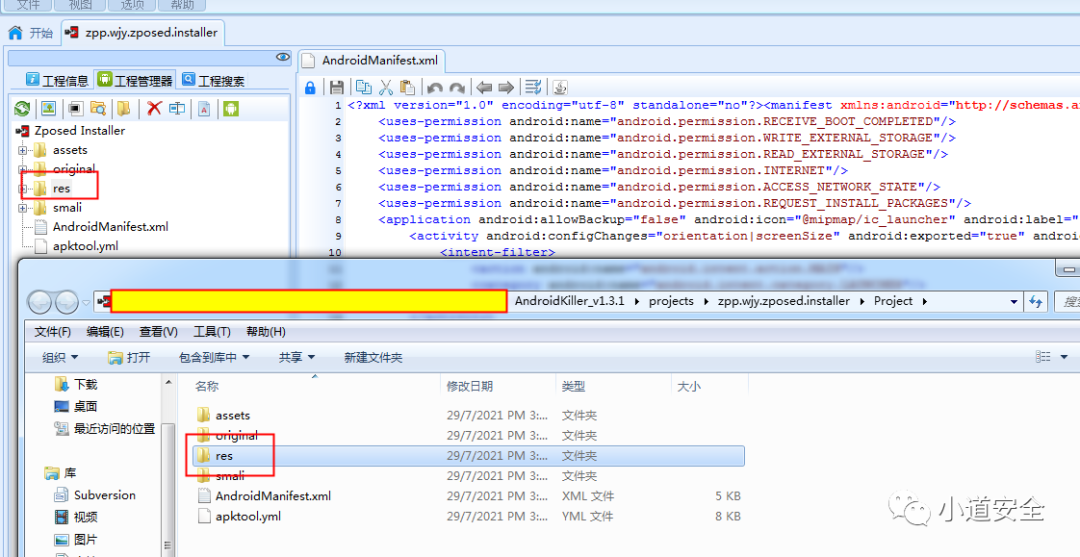Open the view options dropdown arrow
Image resolution: width=1080 pixels, height=557 pixels.
1064,357
